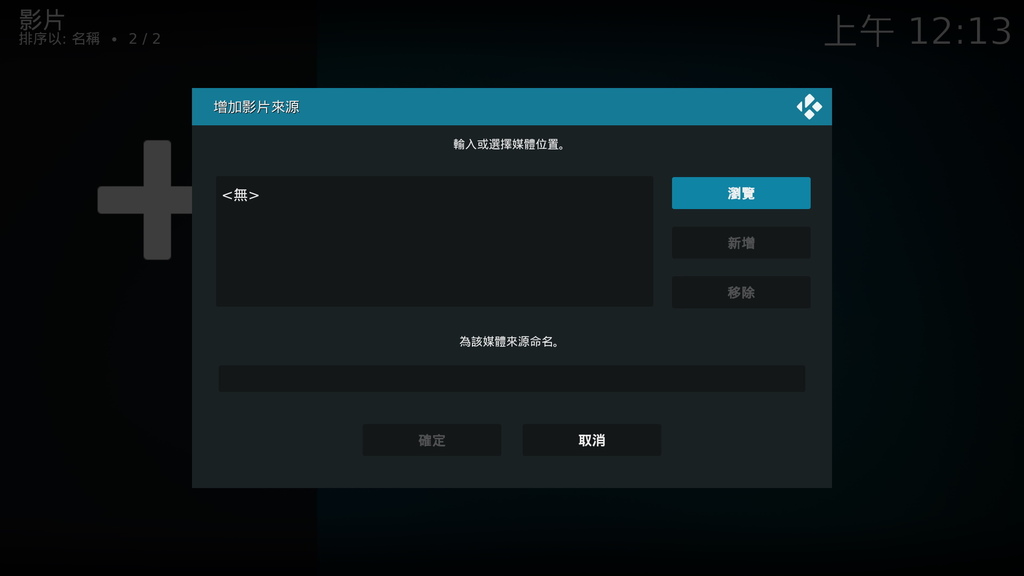Click the 輸入或選擇媒體位置 label
This screenshot has width=1024, height=576.
coord(509,144)
